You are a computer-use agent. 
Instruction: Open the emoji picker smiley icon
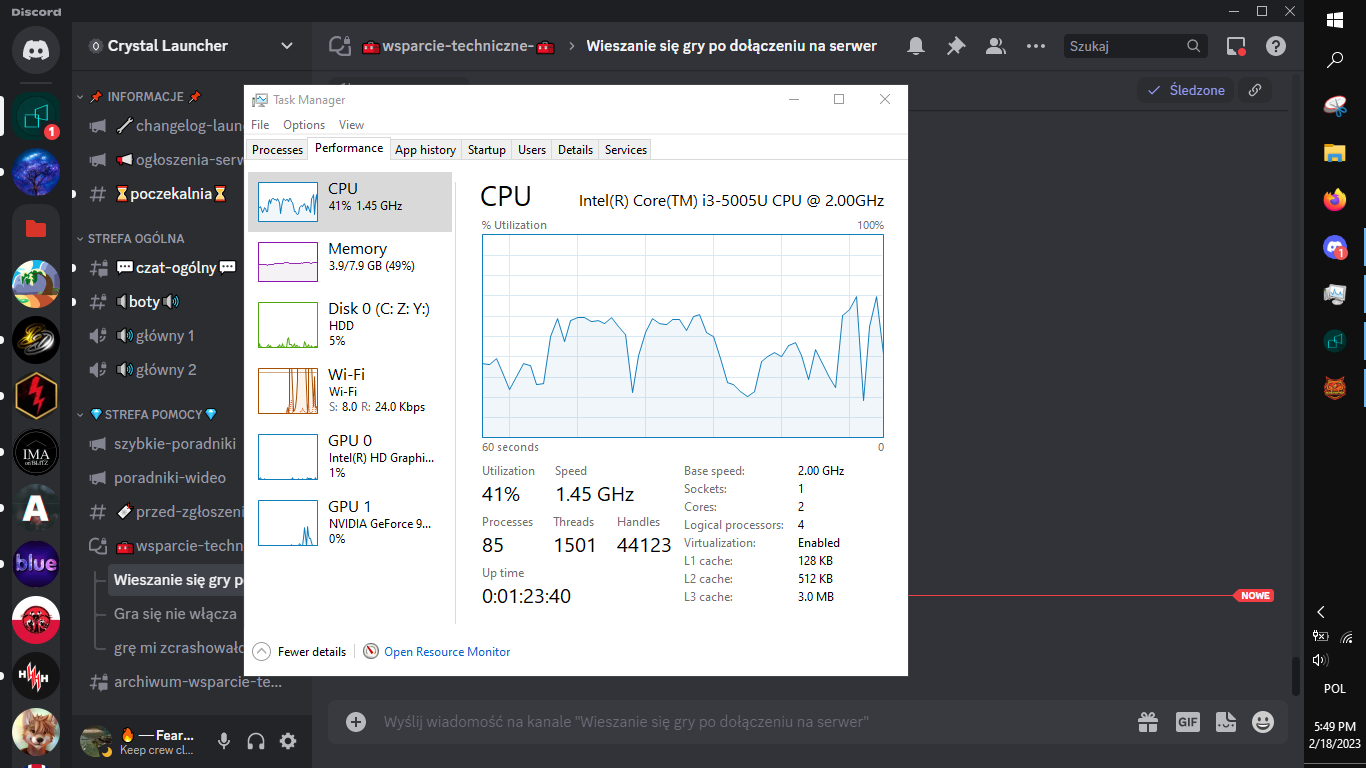pos(1263,721)
